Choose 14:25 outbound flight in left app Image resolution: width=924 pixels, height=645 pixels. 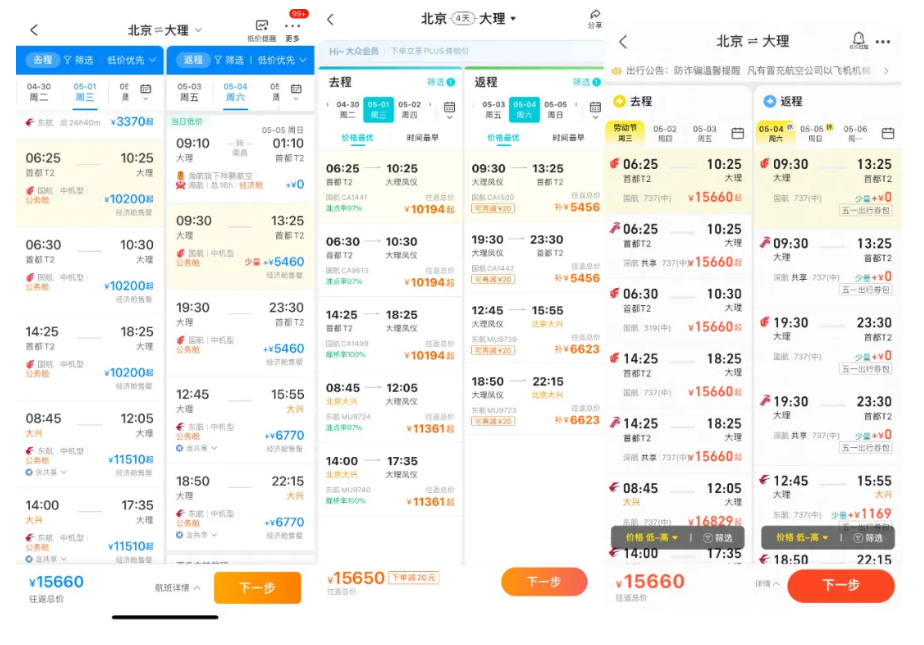90,356
